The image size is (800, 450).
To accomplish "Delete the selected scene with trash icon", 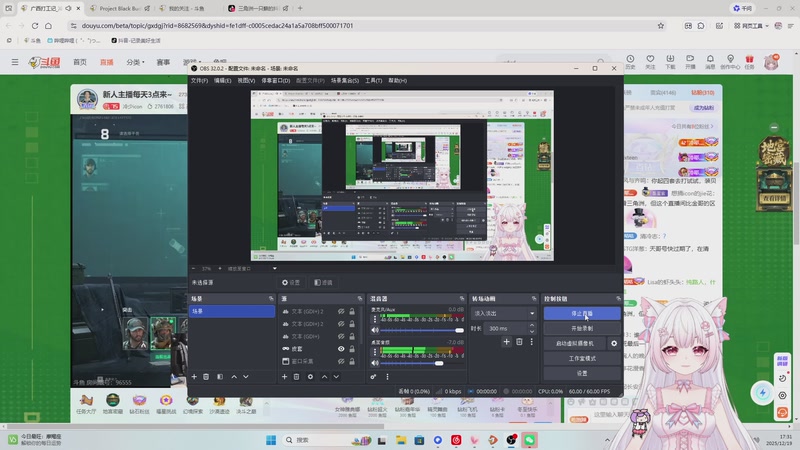I will [206, 377].
